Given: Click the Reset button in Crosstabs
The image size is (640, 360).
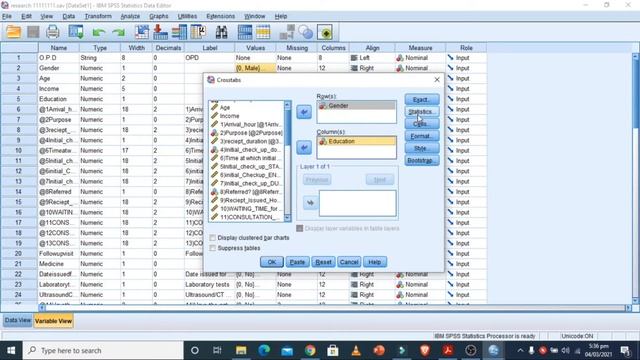Looking at the screenshot, I should pos(323,262).
